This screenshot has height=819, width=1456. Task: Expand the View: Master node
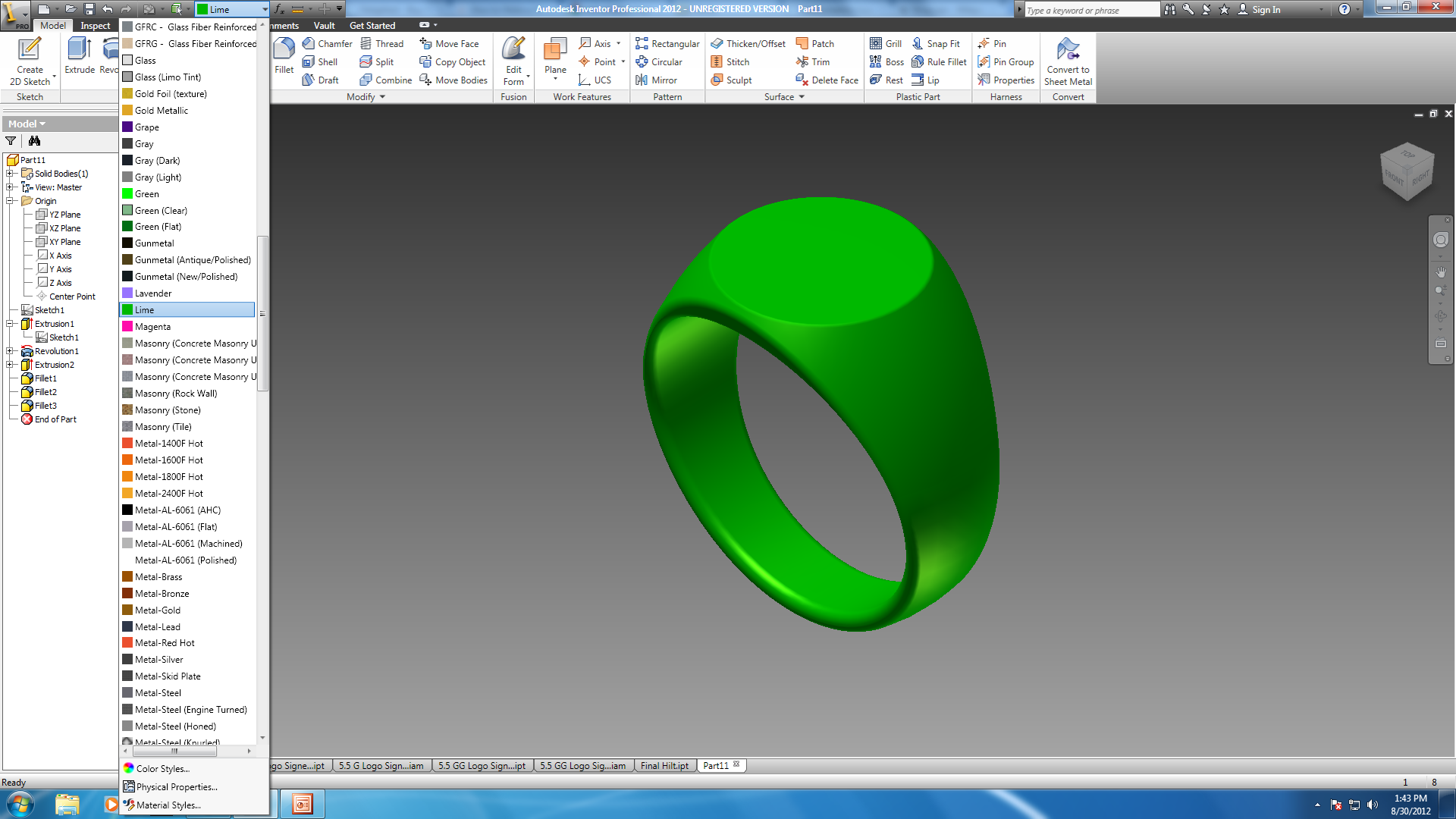coord(10,187)
